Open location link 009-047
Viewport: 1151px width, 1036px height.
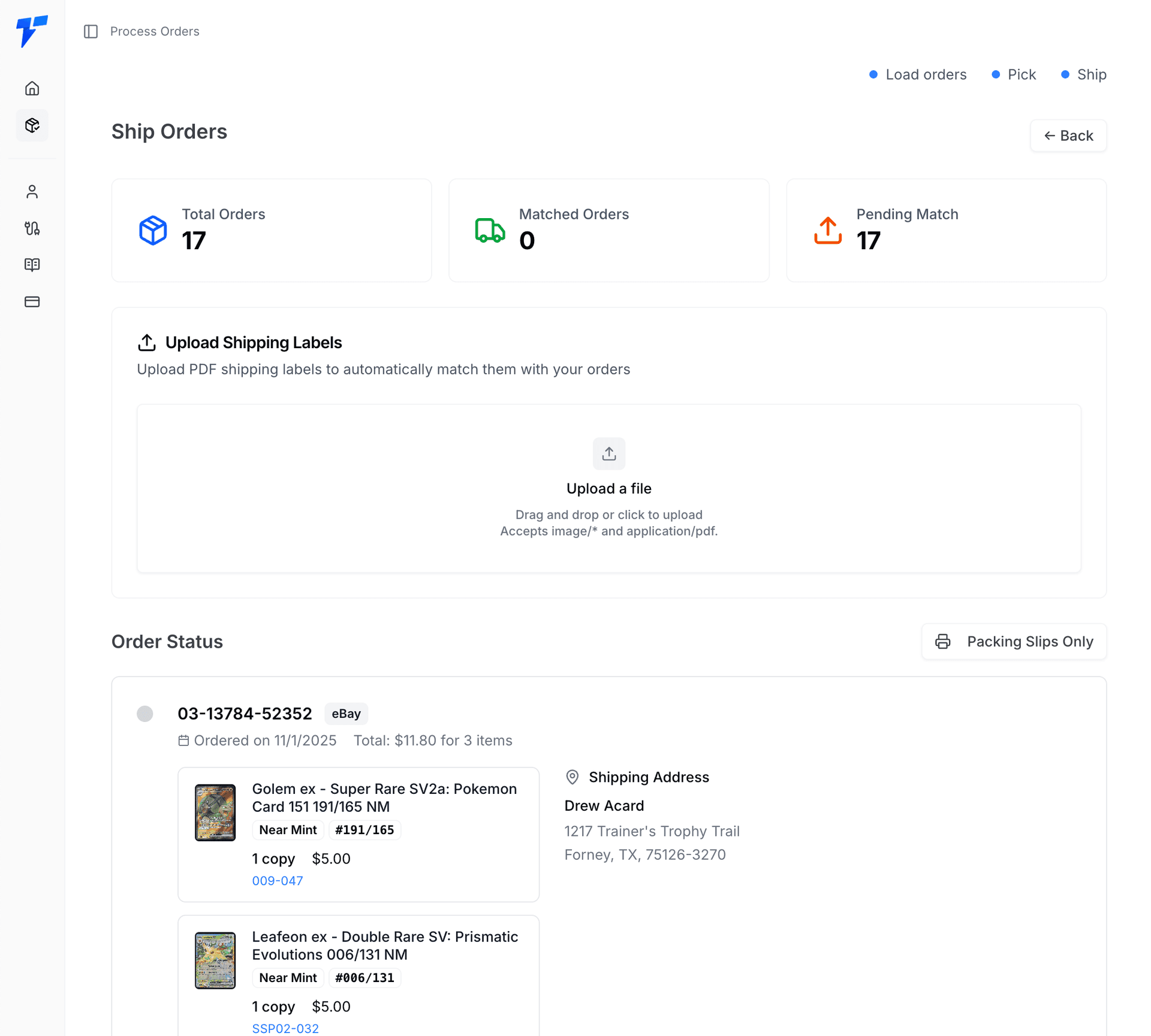point(277,880)
